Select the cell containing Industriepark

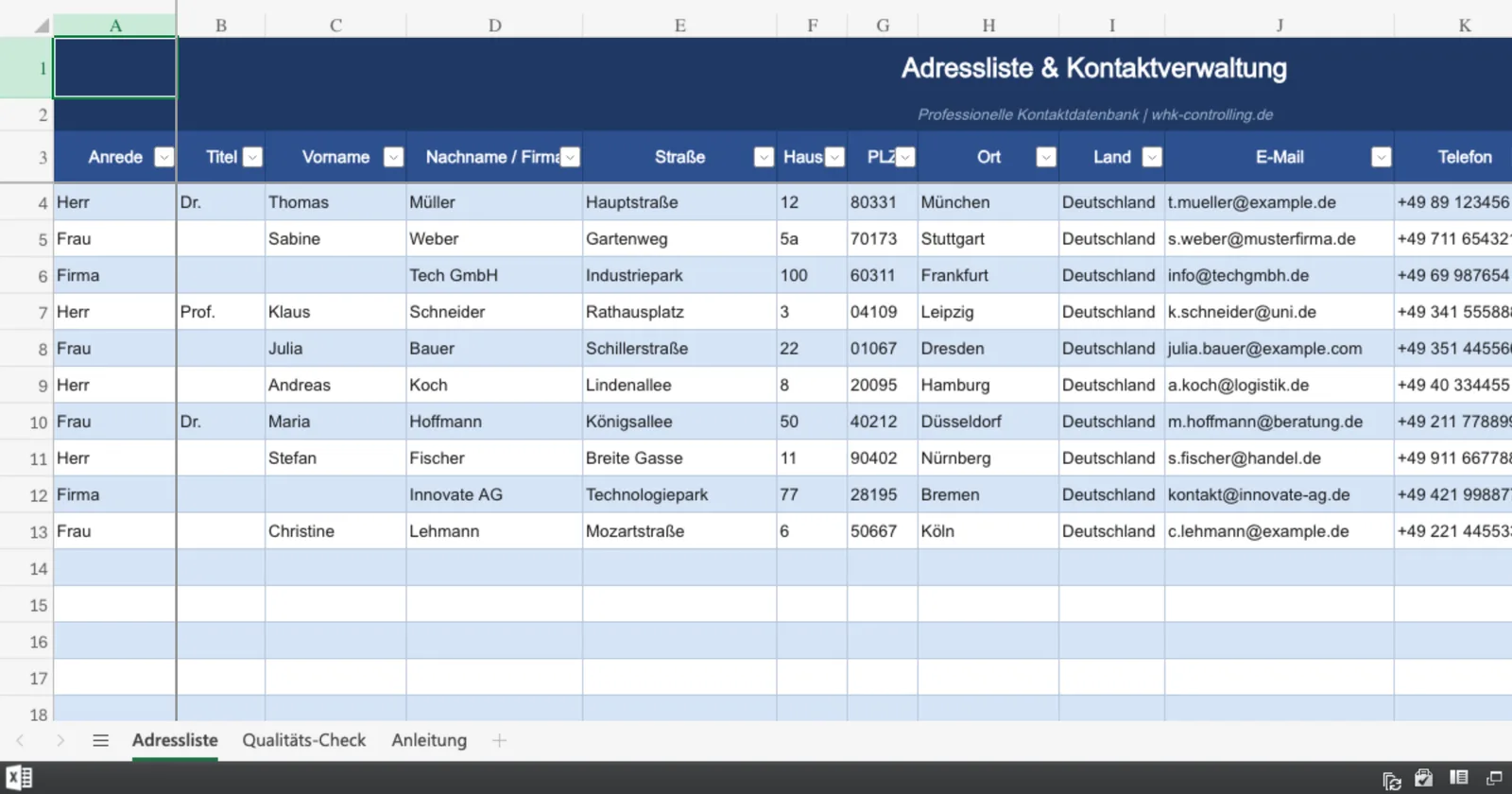[x=679, y=275]
